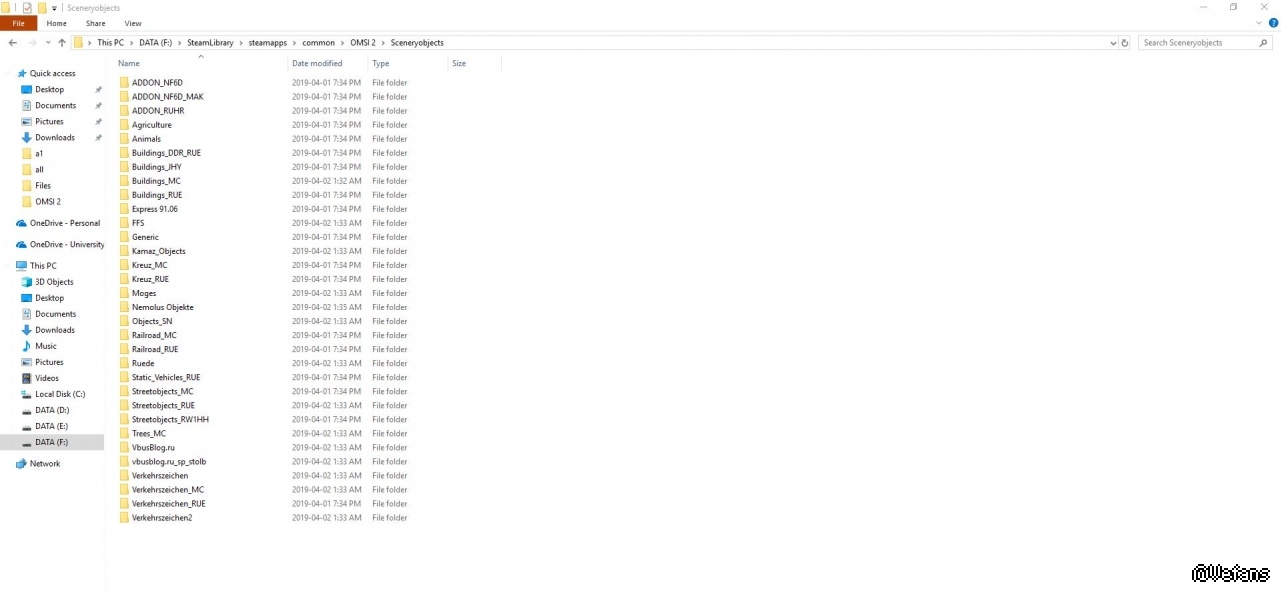Click This PC in the address path
This screenshot has height=594, width=1281.
[110, 43]
